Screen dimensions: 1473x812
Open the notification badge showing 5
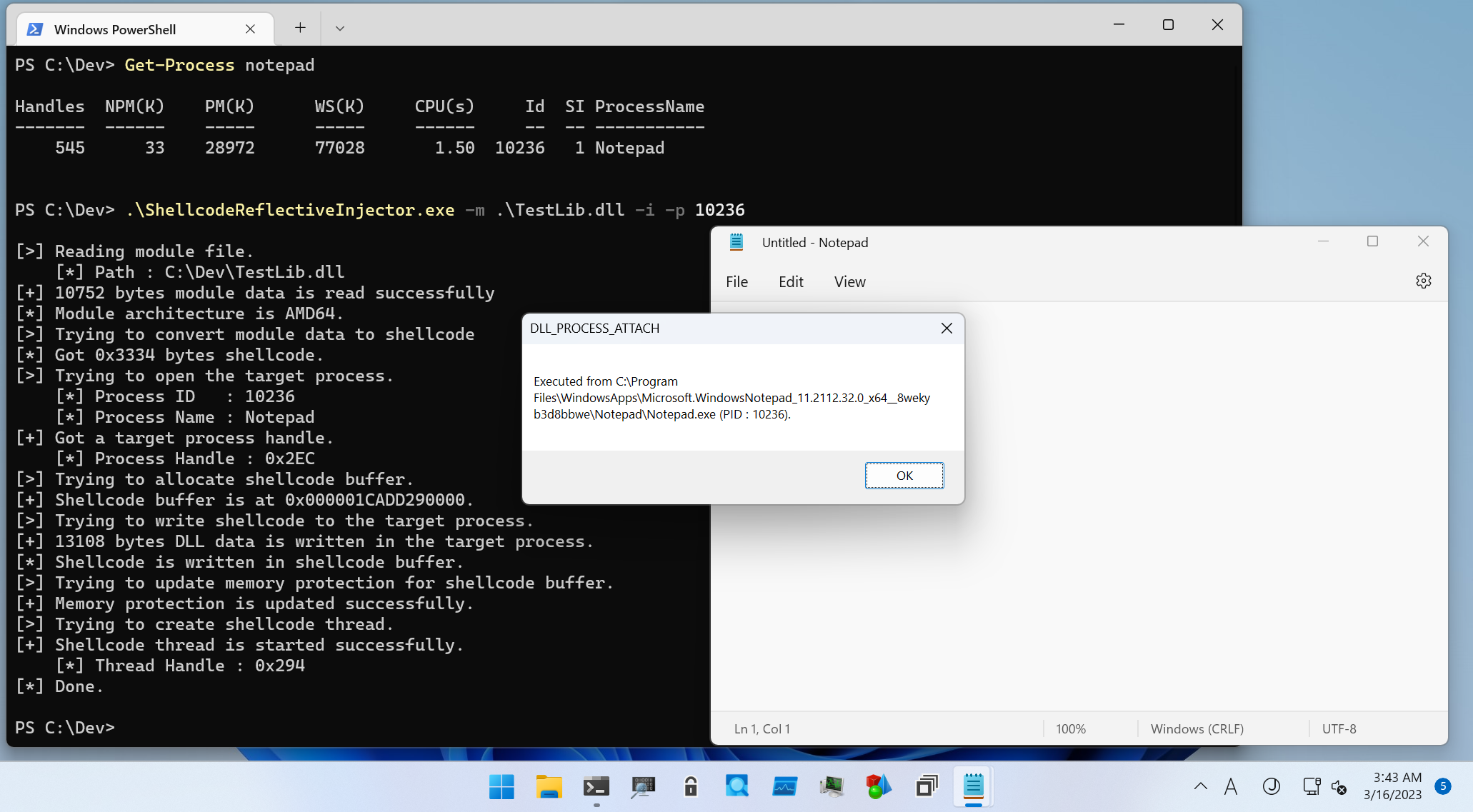[x=1442, y=786]
